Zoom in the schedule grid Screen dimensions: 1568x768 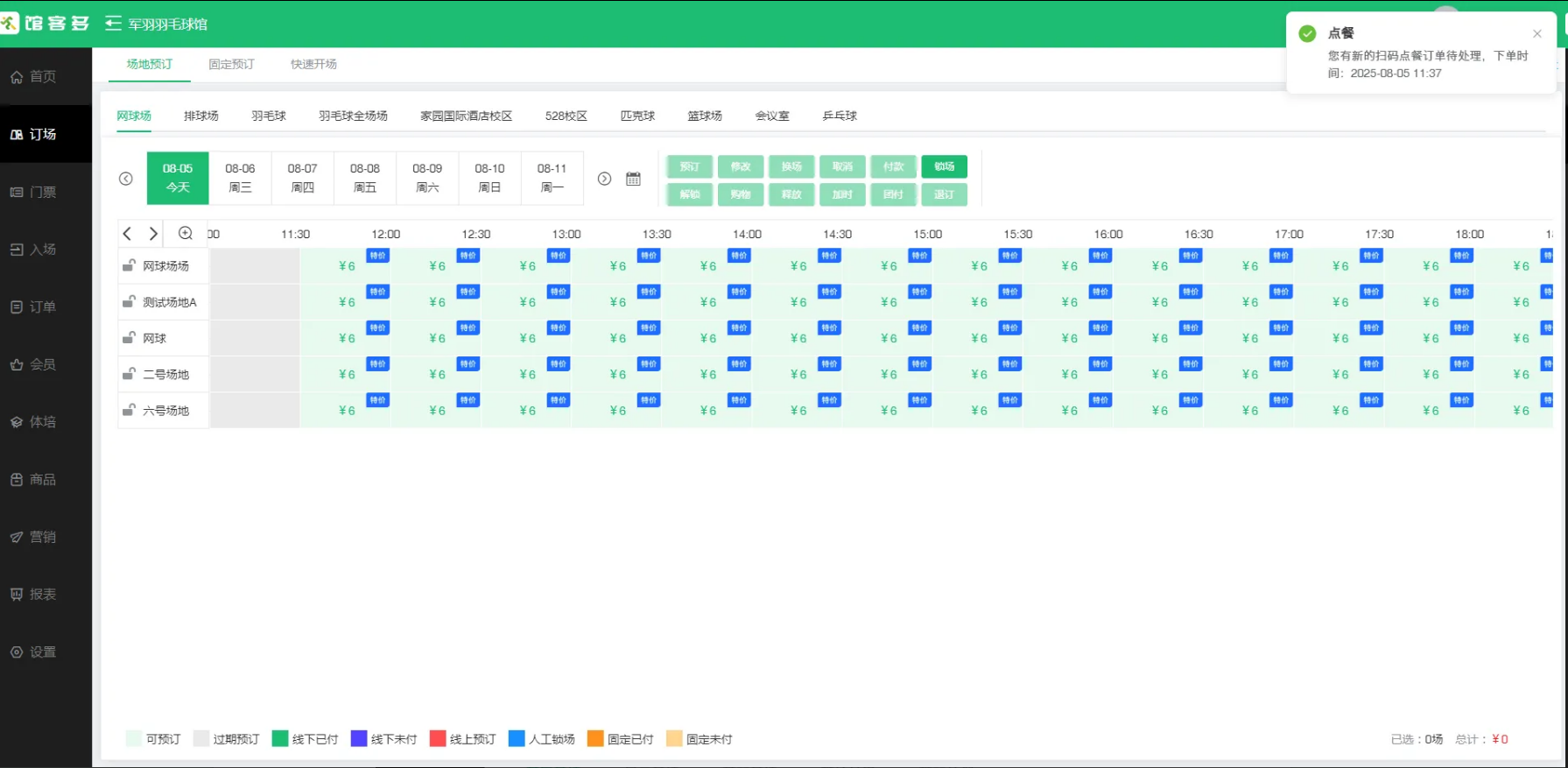click(x=186, y=233)
